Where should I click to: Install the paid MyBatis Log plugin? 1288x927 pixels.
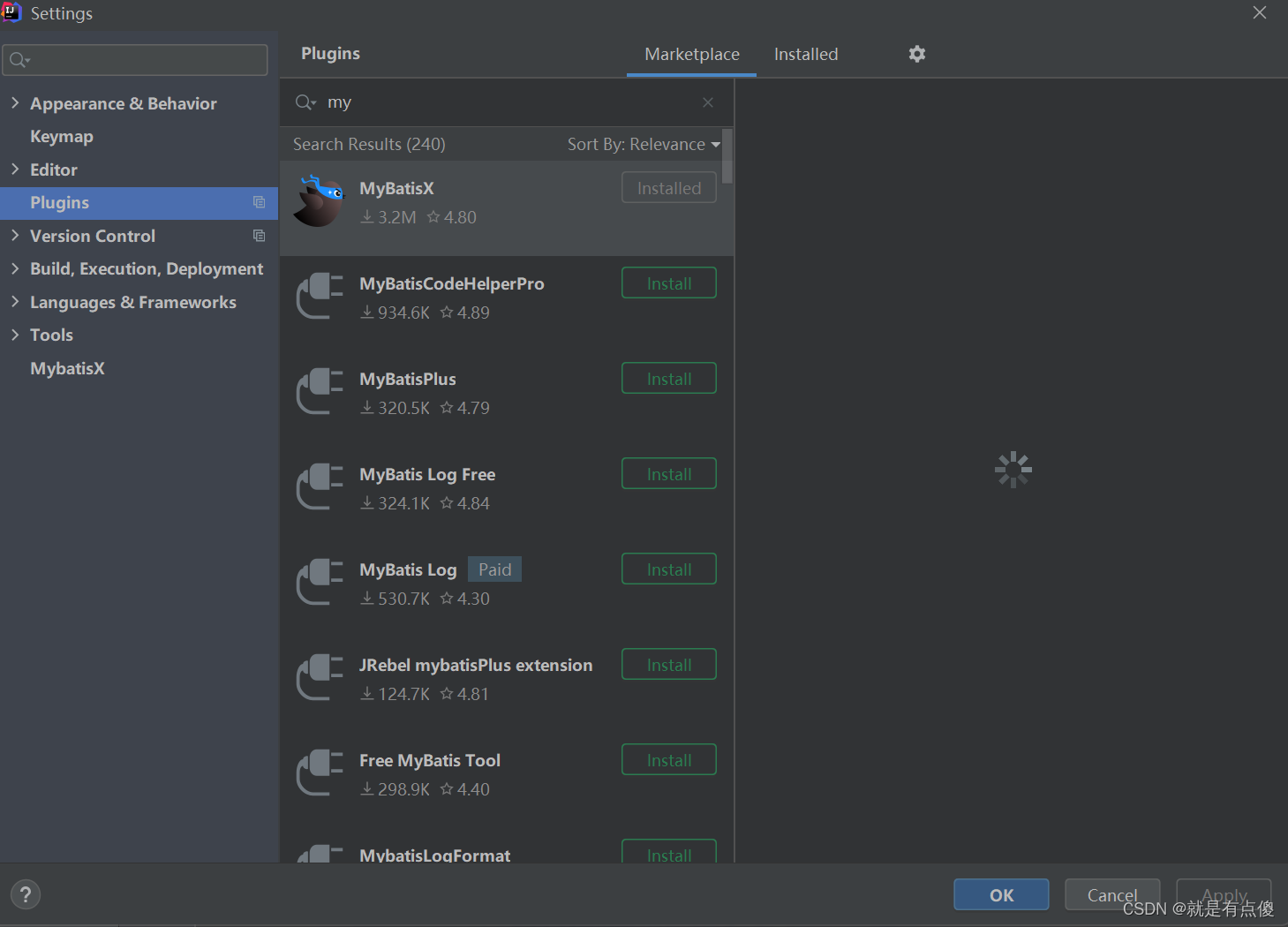[669, 569]
